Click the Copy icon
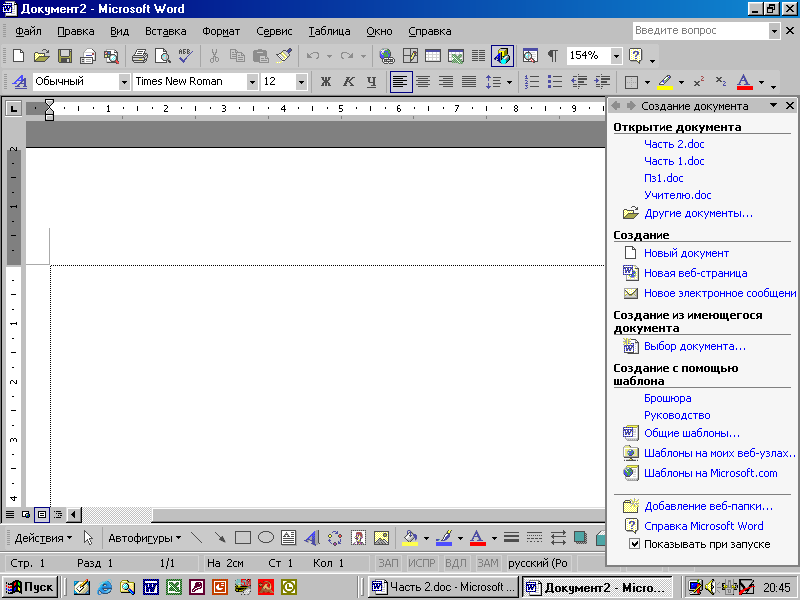 coord(237,56)
